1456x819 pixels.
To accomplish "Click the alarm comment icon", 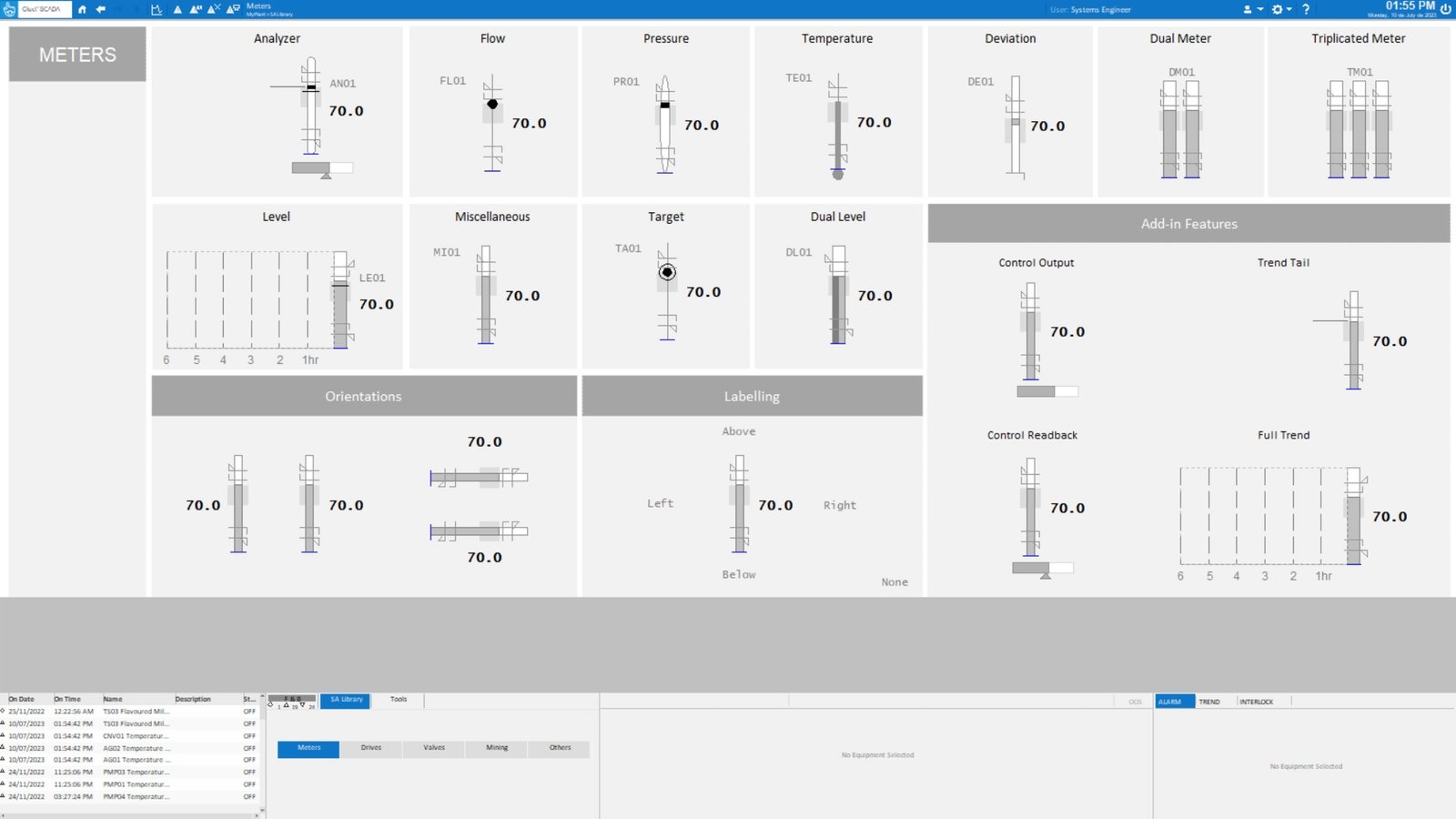I will coord(233,9).
